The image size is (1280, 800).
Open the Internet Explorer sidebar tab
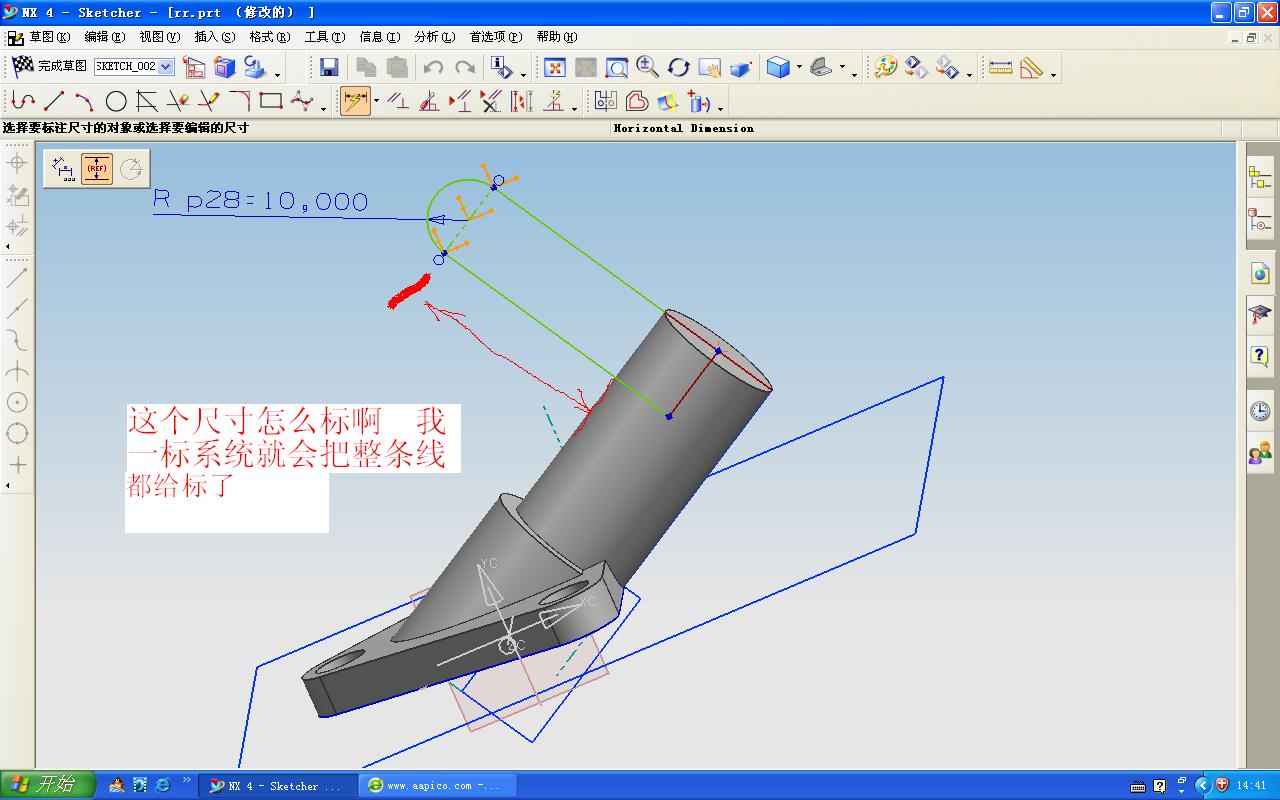pos(1260,273)
